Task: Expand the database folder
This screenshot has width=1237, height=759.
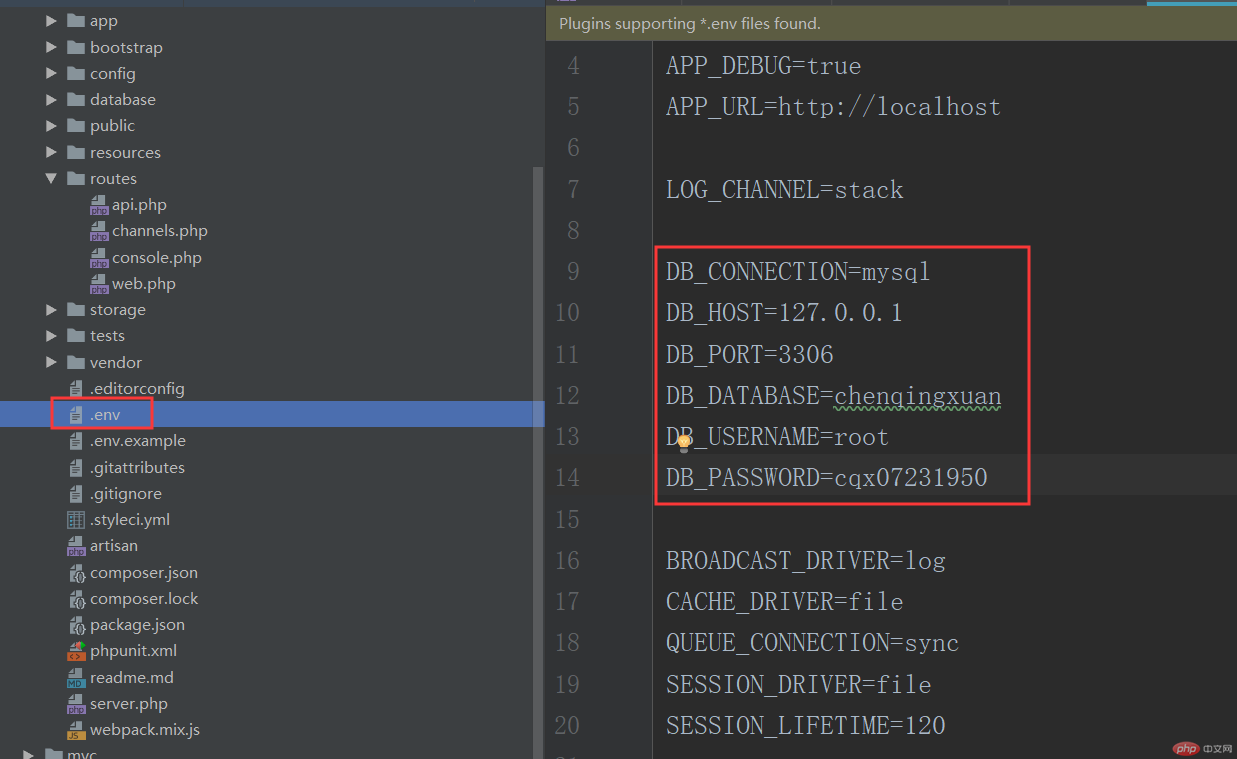Action: click(x=51, y=99)
